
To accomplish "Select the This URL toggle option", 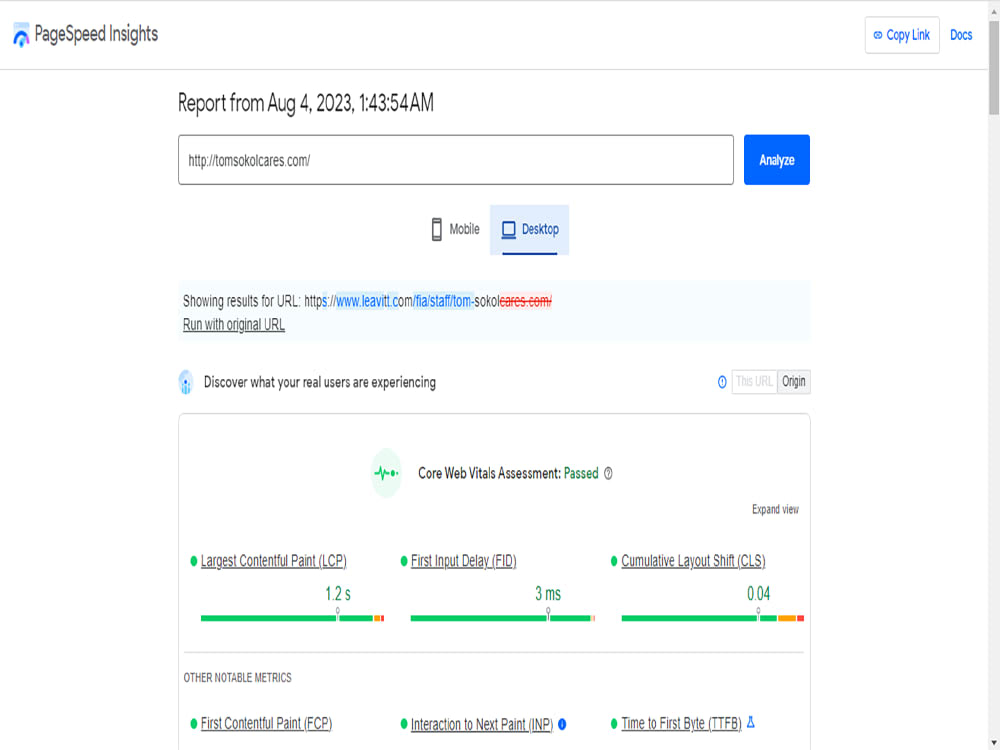I will 754,382.
